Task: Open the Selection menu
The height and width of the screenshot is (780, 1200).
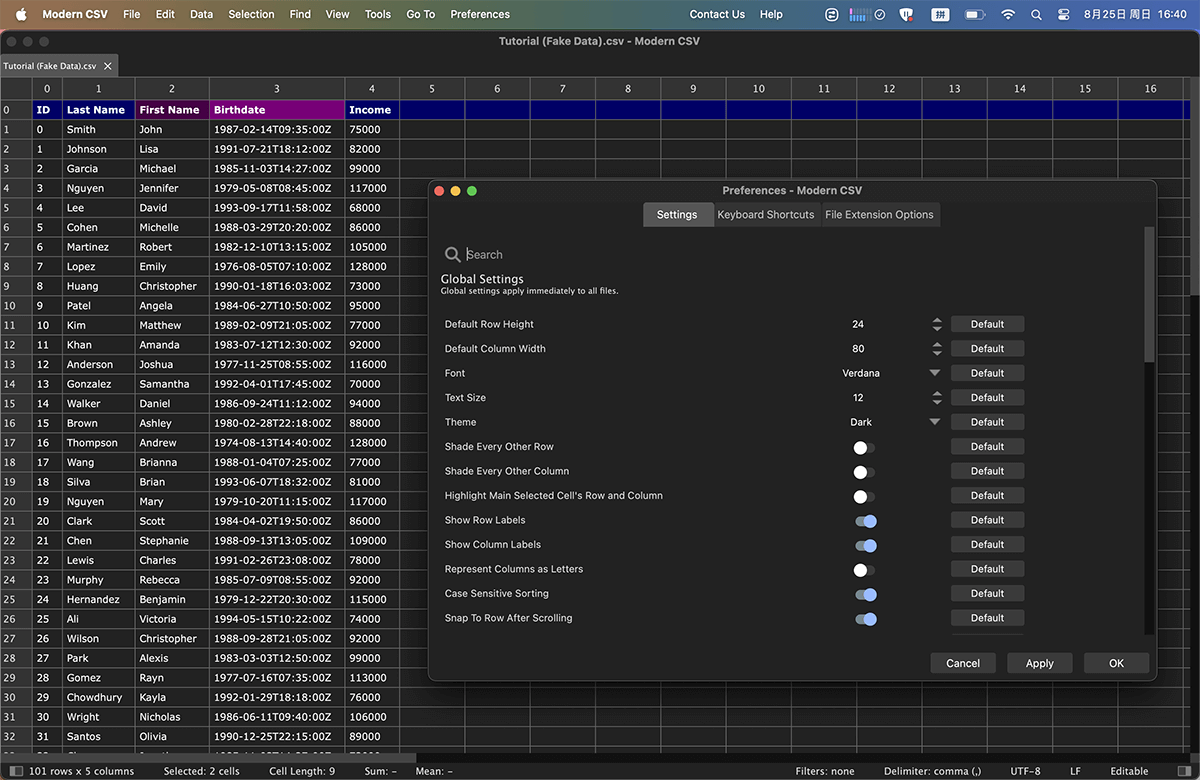Action: pyautogui.click(x=251, y=14)
